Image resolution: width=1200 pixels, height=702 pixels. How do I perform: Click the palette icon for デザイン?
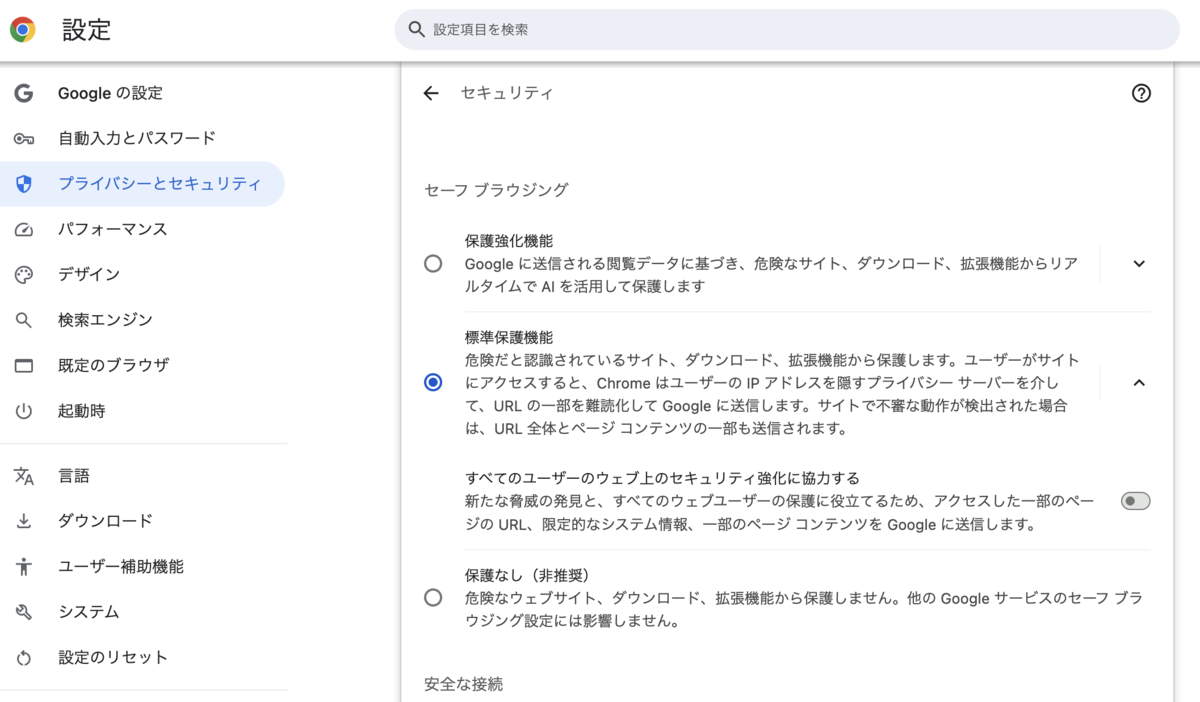pos(24,275)
